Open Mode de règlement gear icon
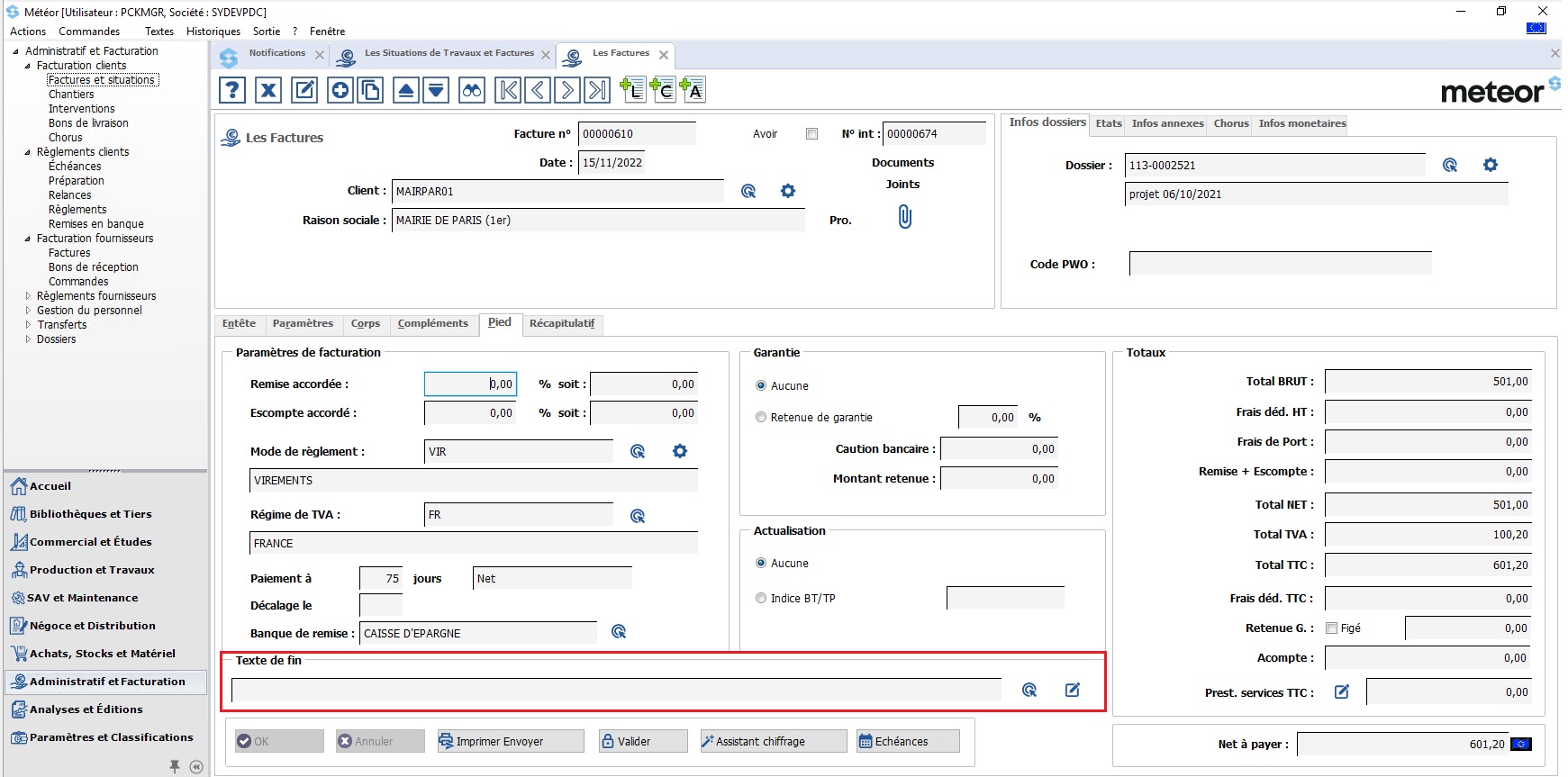 [680, 451]
